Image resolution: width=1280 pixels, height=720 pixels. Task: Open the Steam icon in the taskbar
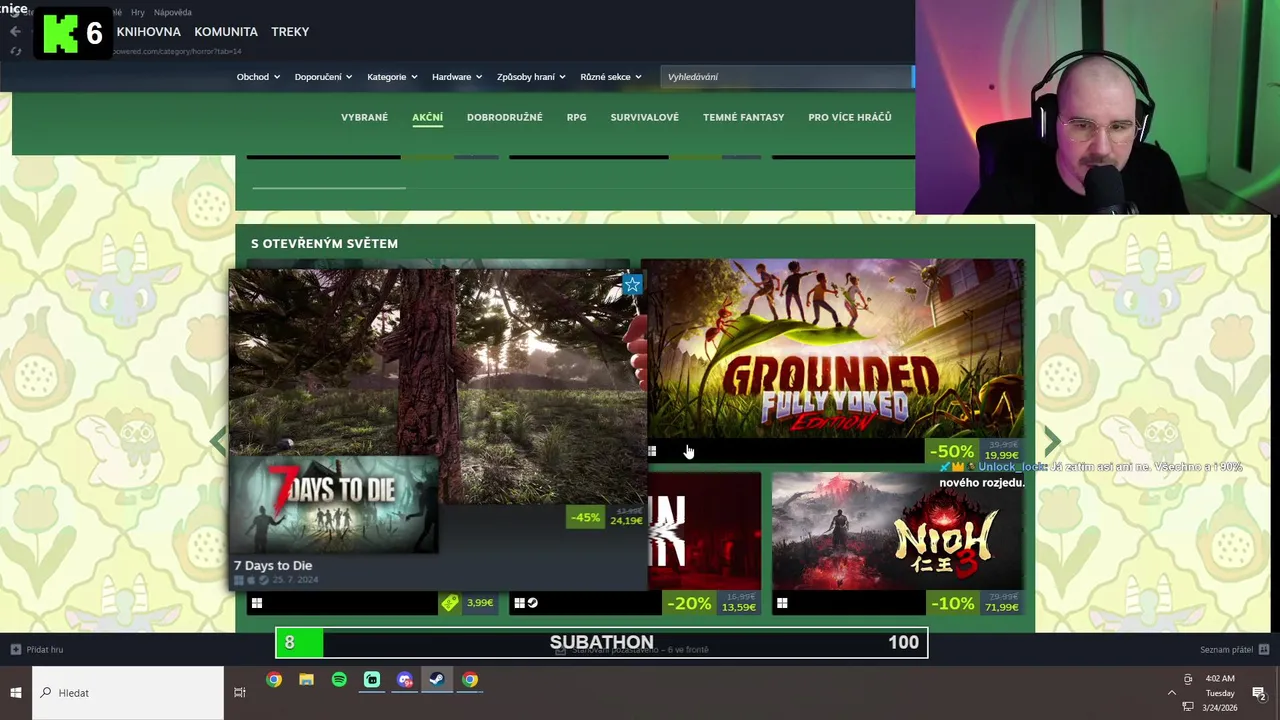point(437,680)
